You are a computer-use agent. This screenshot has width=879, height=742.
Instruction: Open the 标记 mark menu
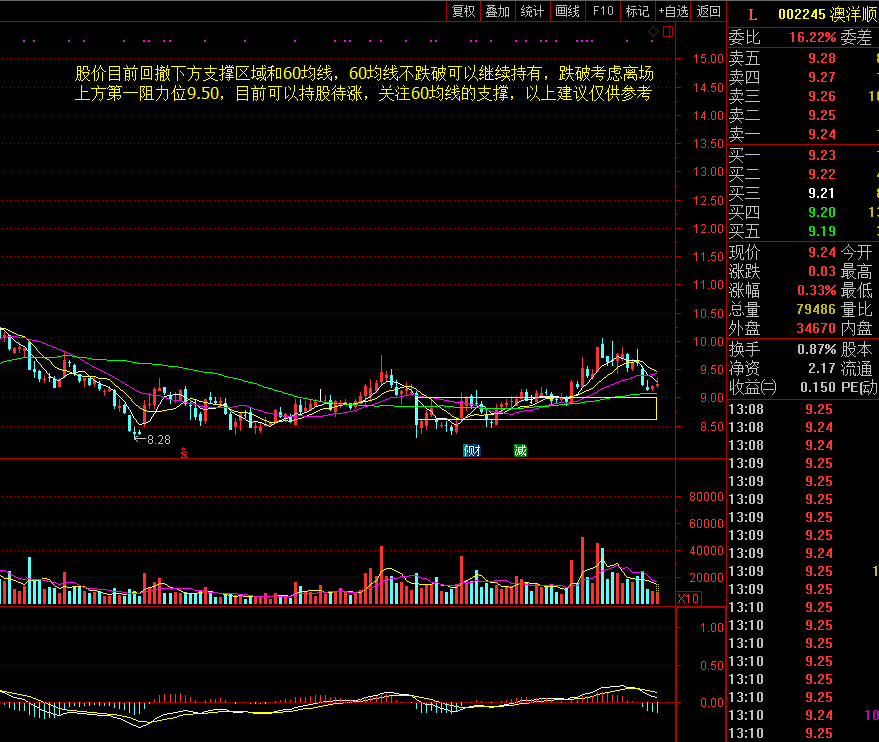tap(637, 11)
